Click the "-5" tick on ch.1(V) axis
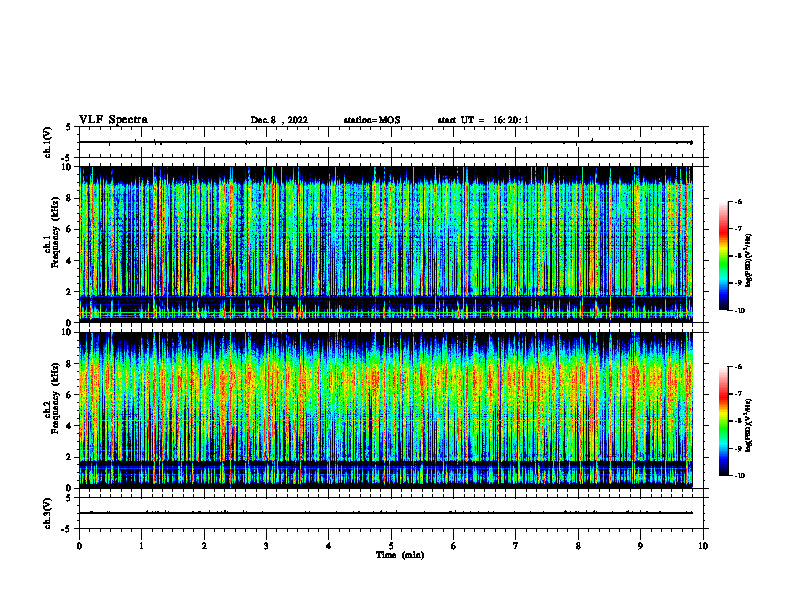The height and width of the screenshot is (612, 792). [67, 158]
